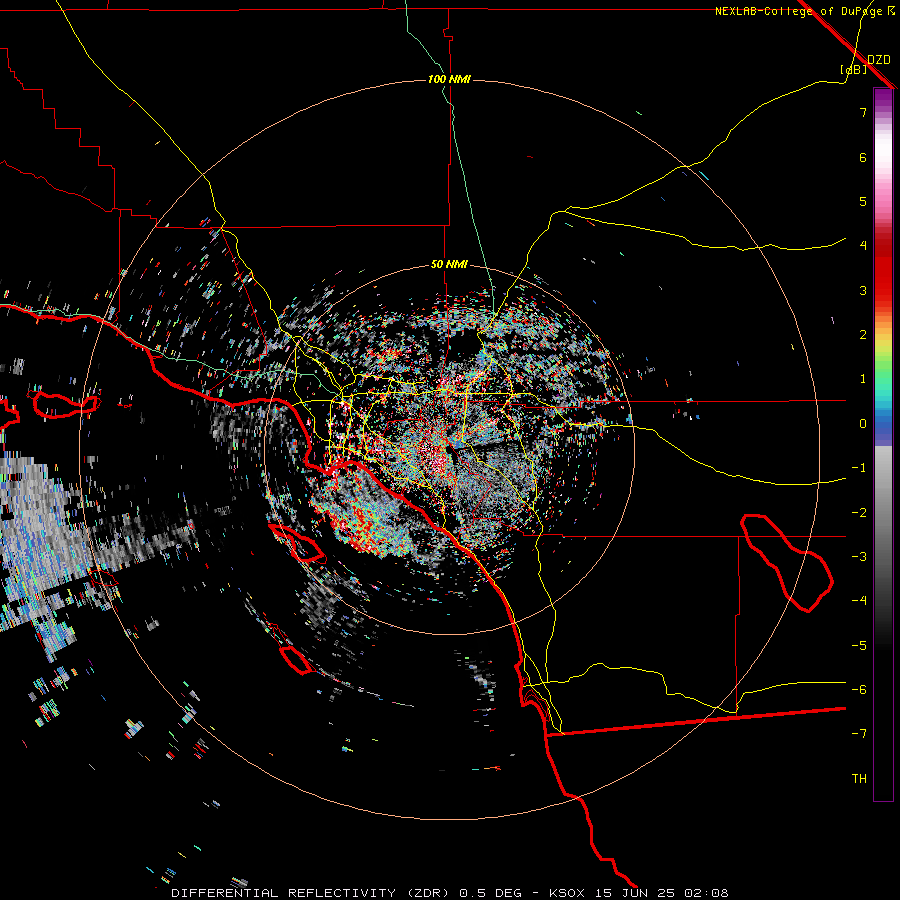Click the [dB] units label

(853, 70)
